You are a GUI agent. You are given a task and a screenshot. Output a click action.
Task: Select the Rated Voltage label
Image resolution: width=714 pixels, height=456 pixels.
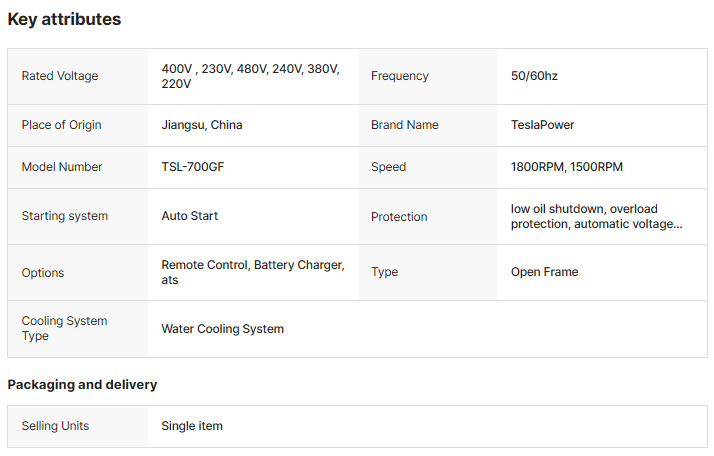(x=60, y=76)
